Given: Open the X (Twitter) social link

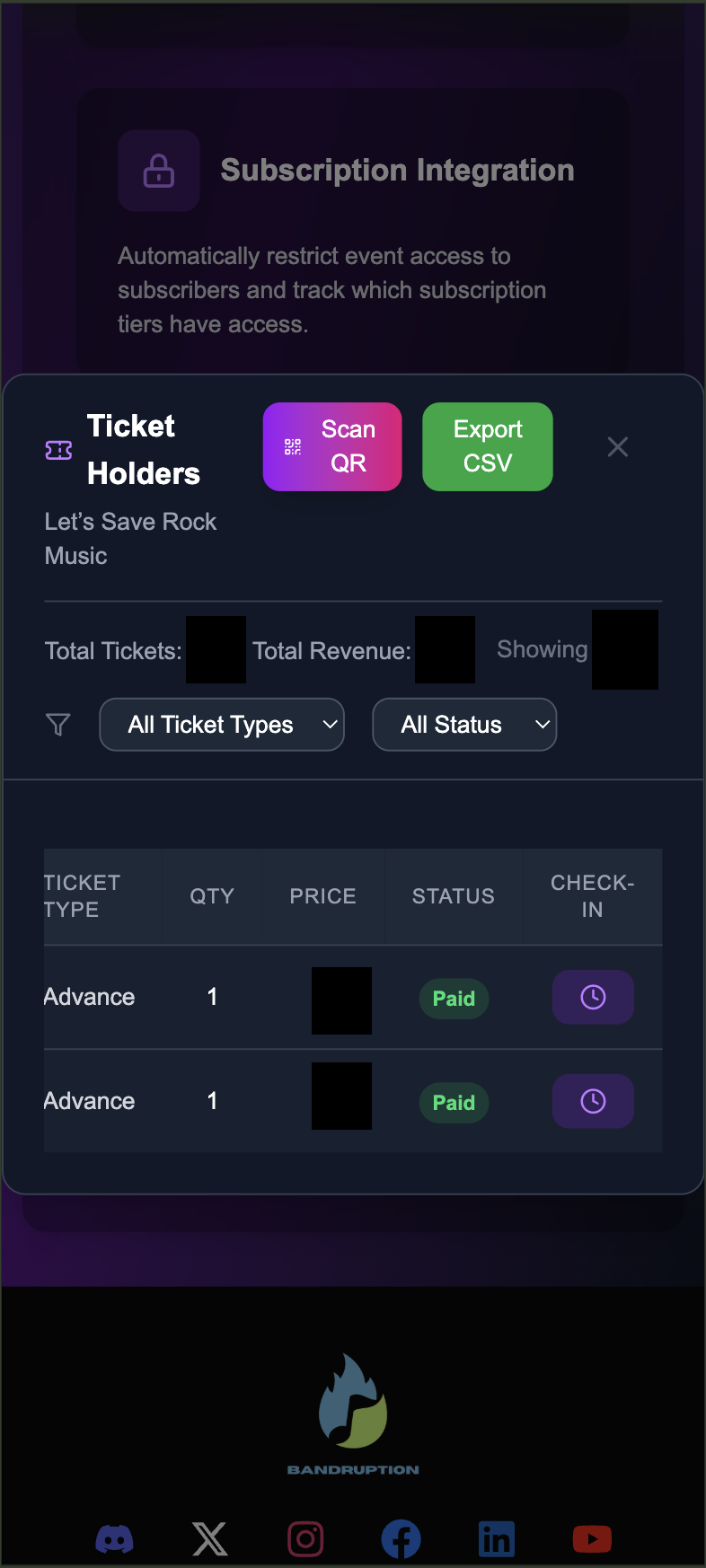Looking at the screenshot, I should click(x=210, y=1539).
